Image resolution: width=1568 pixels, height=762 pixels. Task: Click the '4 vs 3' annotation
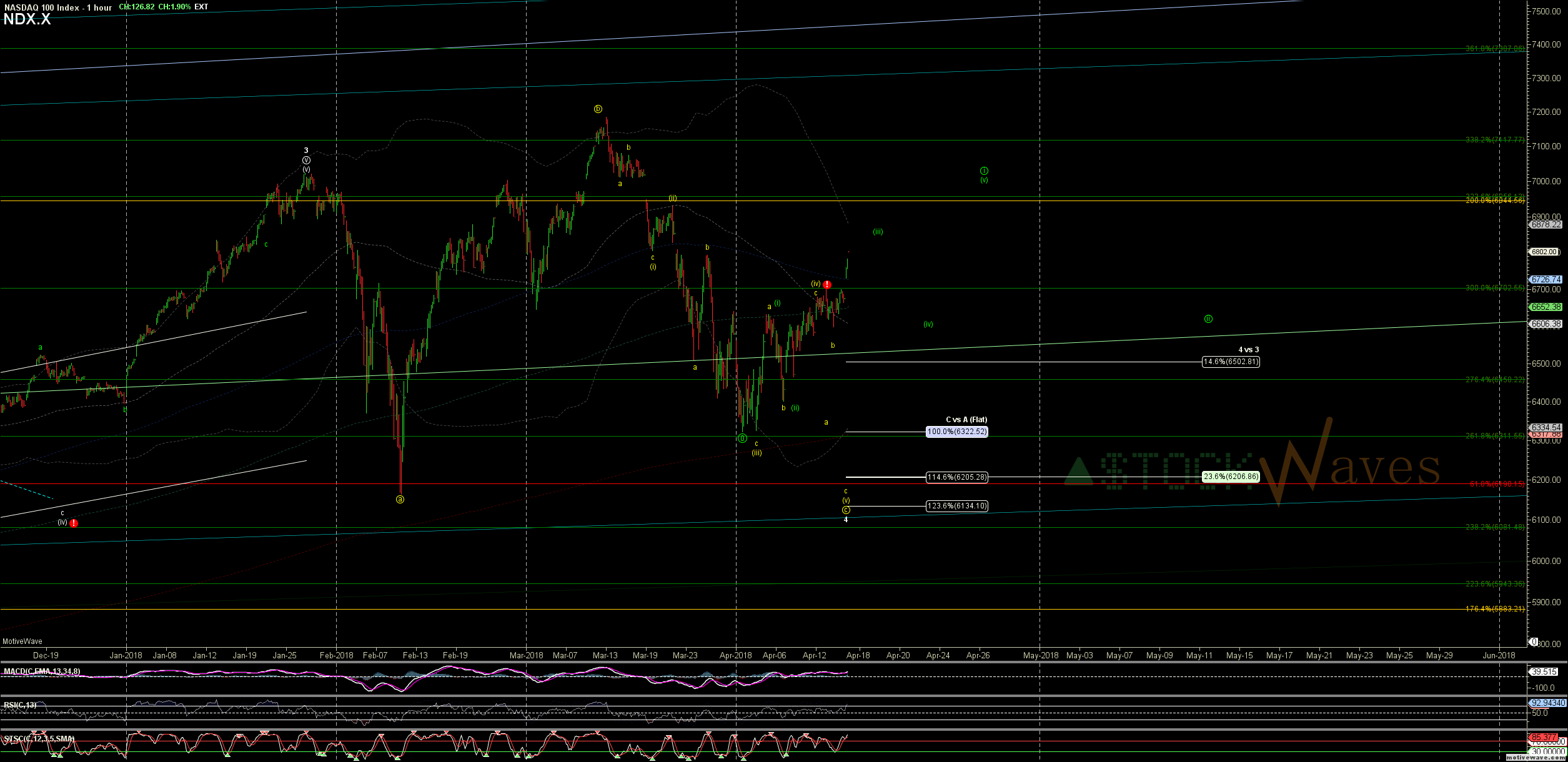coord(1249,350)
